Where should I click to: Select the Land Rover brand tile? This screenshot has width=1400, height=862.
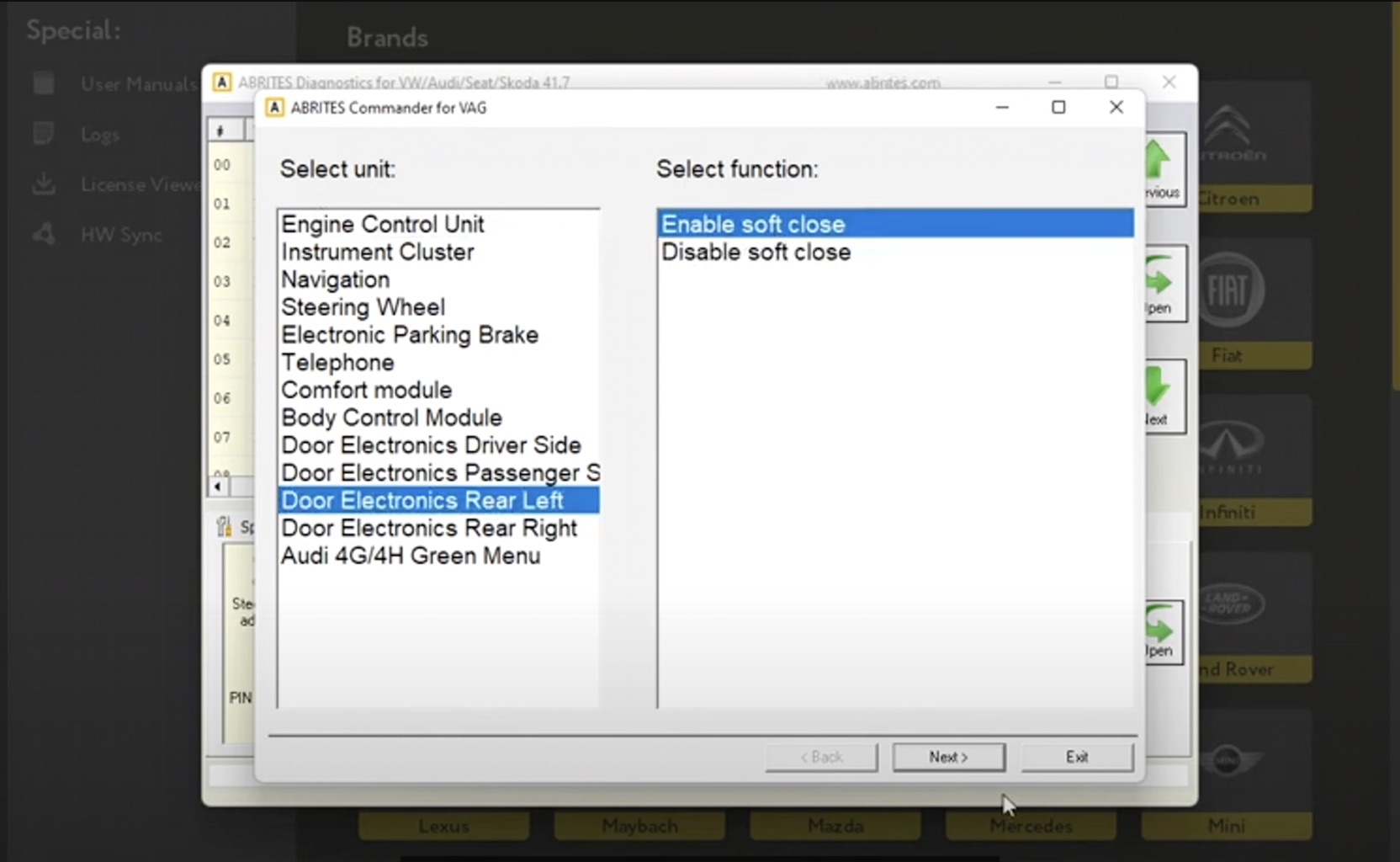[x=1254, y=618]
